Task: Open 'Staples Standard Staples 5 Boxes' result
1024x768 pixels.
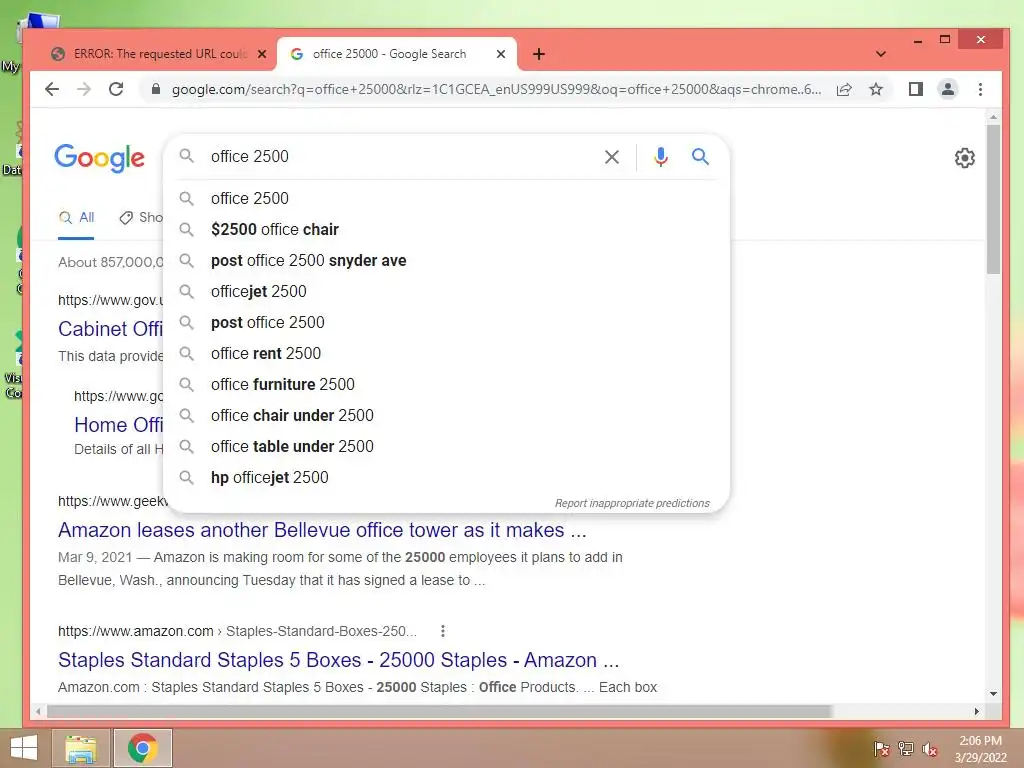Action: tap(338, 660)
